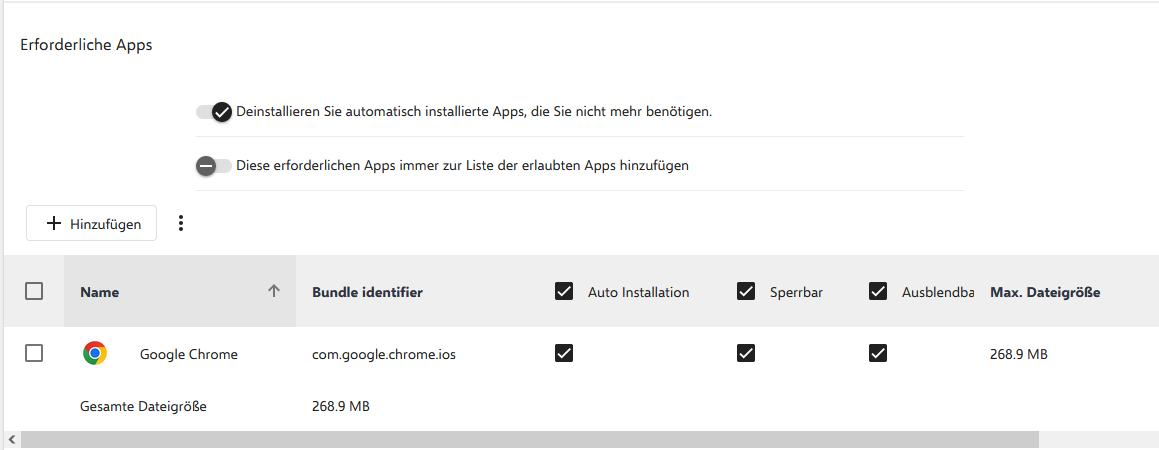The image size is (1159, 450).
Task: Uncheck Sperrbar header checkbox
Action: [x=745, y=292]
